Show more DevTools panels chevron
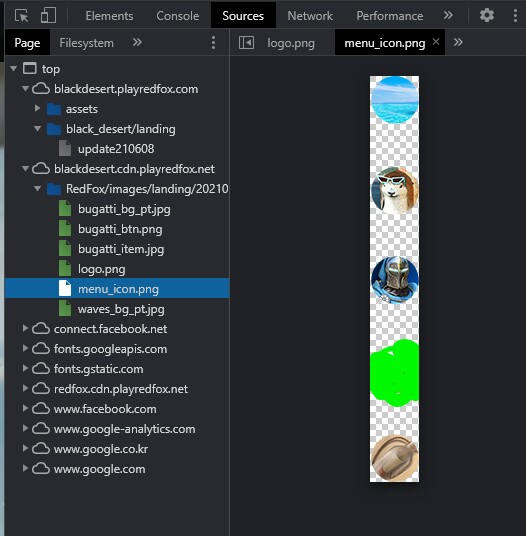This screenshot has width=526, height=536. (448, 15)
